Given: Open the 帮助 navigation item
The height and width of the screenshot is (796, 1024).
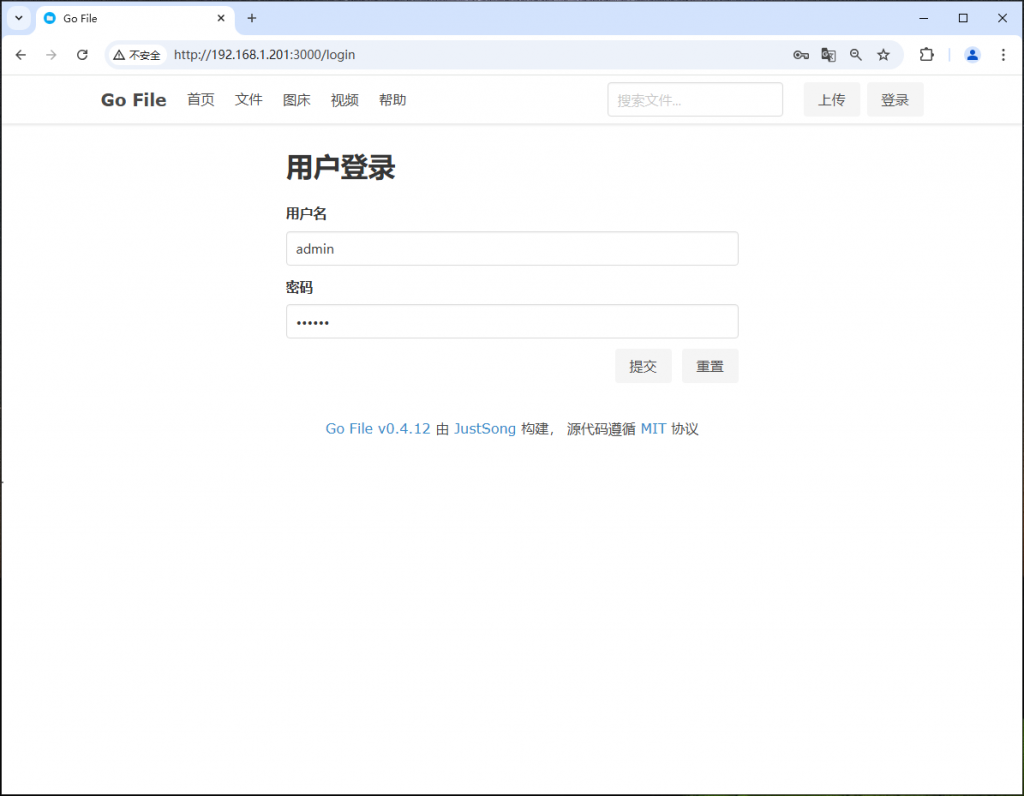Looking at the screenshot, I should (392, 99).
